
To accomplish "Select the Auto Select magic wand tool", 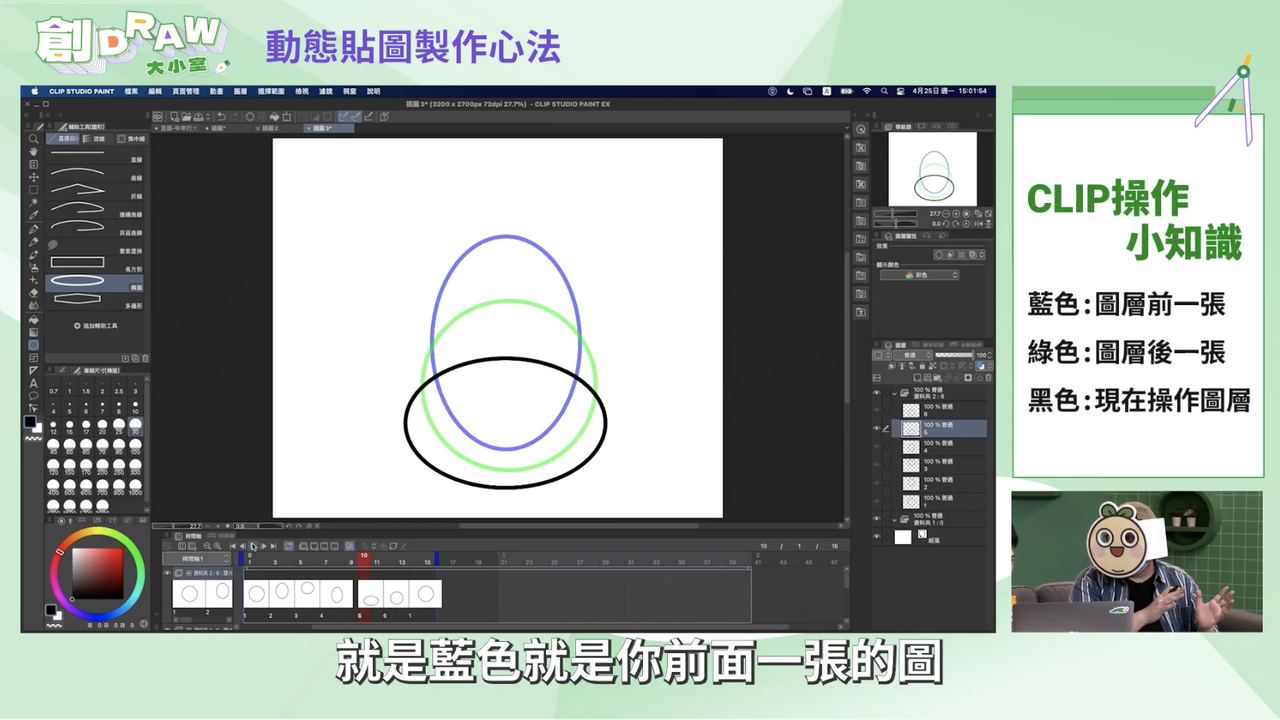I will (34, 203).
